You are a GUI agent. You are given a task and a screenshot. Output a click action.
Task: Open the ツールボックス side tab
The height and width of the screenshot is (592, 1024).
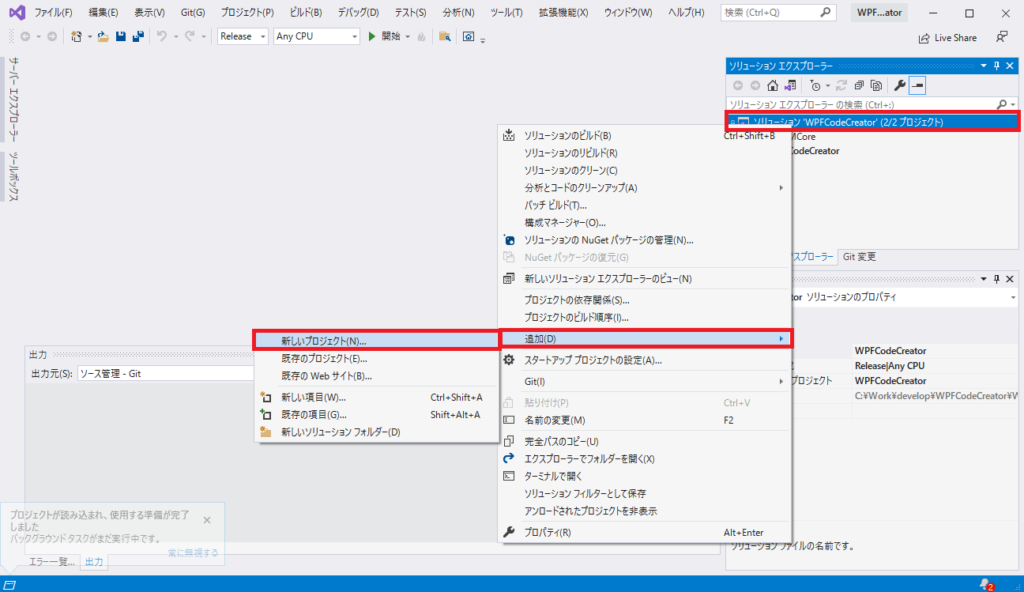click(x=13, y=176)
